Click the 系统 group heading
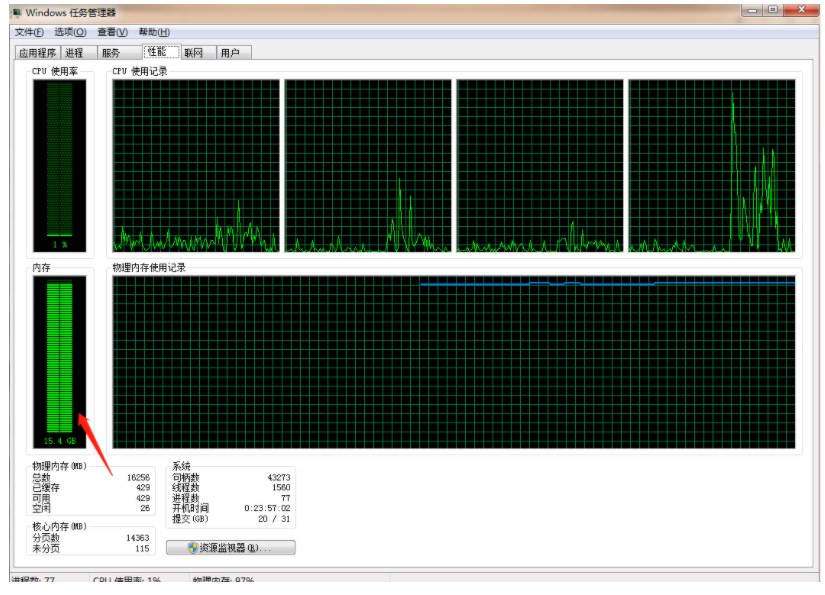The width and height of the screenshot is (825, 595). [182, 466]
